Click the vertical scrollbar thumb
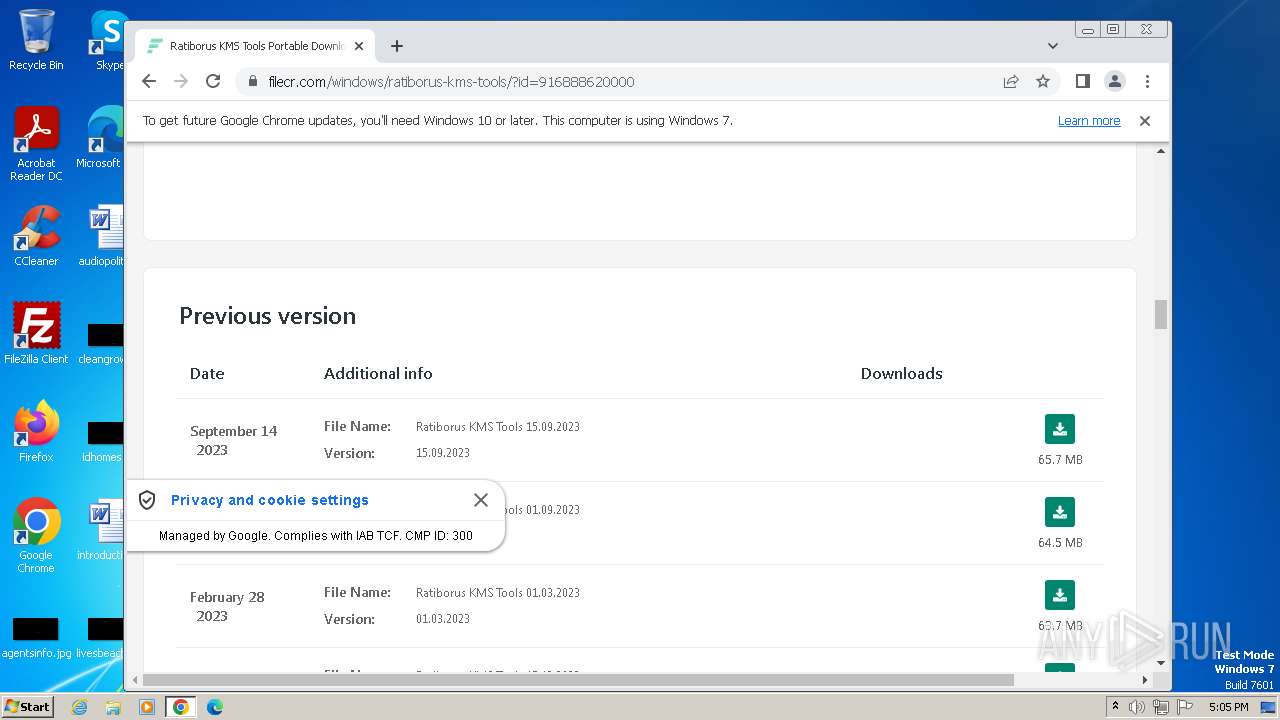 coord(1161,314)
